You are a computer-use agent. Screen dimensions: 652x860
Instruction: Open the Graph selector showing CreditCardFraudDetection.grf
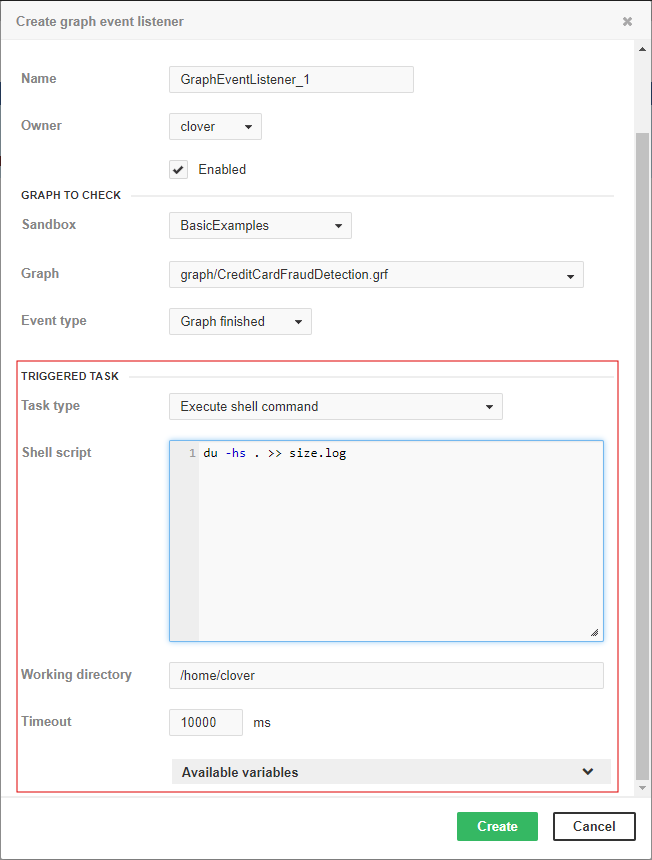[376, 274]
